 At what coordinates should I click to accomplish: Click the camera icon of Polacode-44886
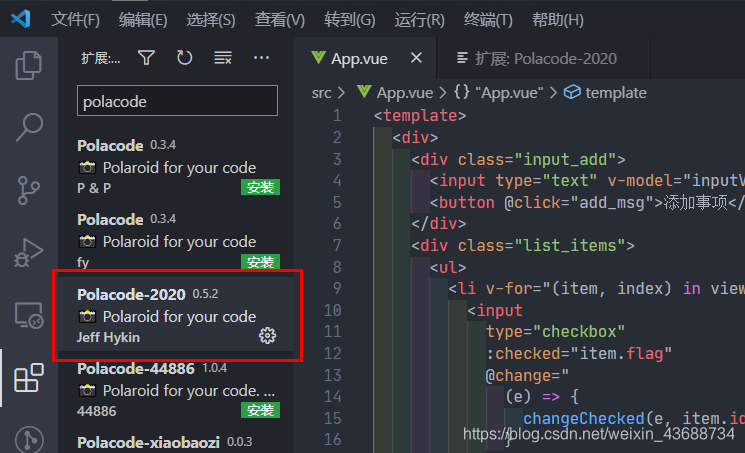tap(87, 390)
